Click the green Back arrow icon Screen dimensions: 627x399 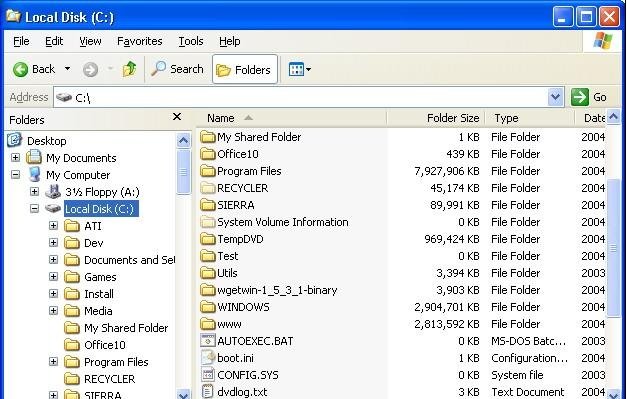20,70
